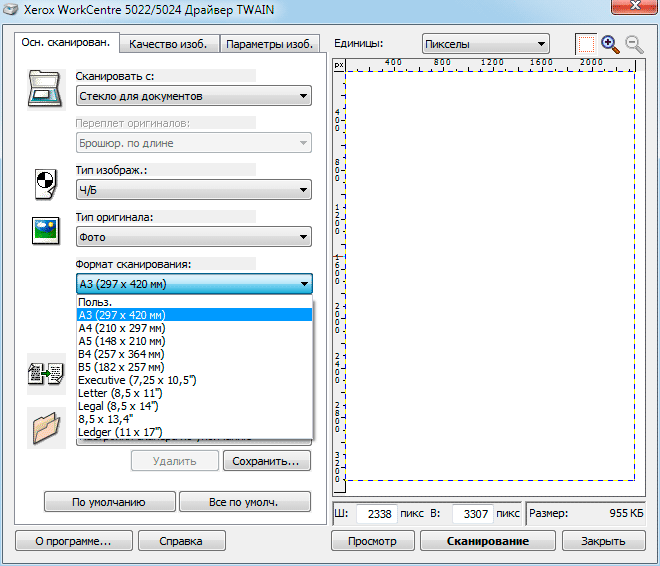Click the Xerox scanner title bar icon

coord(11,9)
